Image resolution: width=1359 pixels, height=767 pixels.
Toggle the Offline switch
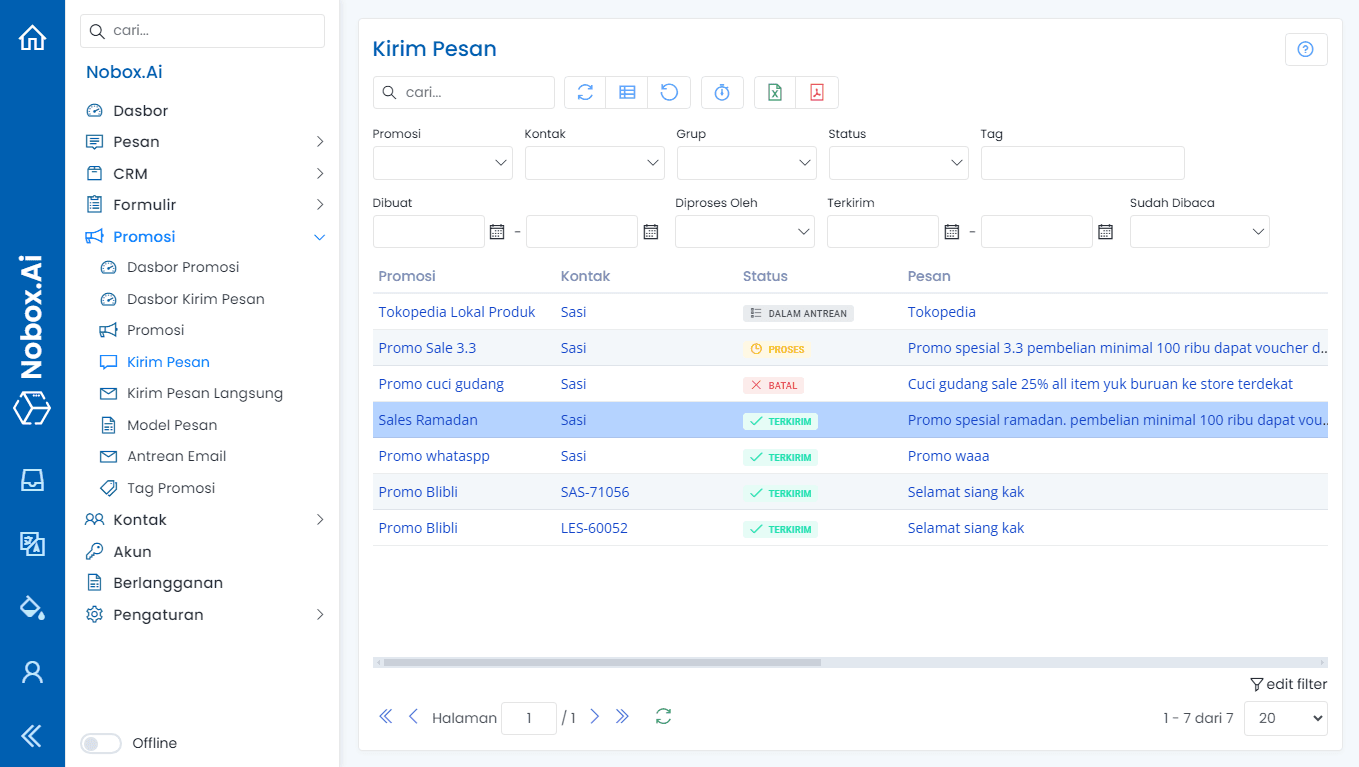(101, 743)
